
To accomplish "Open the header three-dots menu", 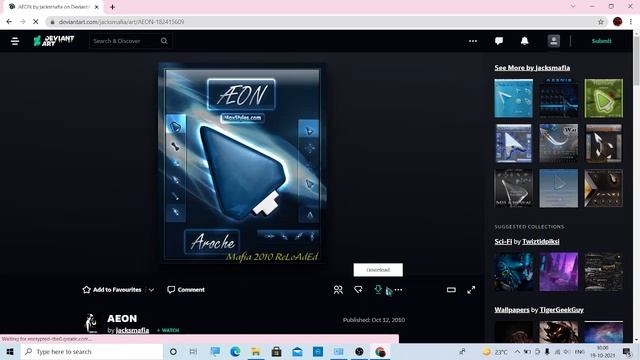I will click(x=473, y=41).
